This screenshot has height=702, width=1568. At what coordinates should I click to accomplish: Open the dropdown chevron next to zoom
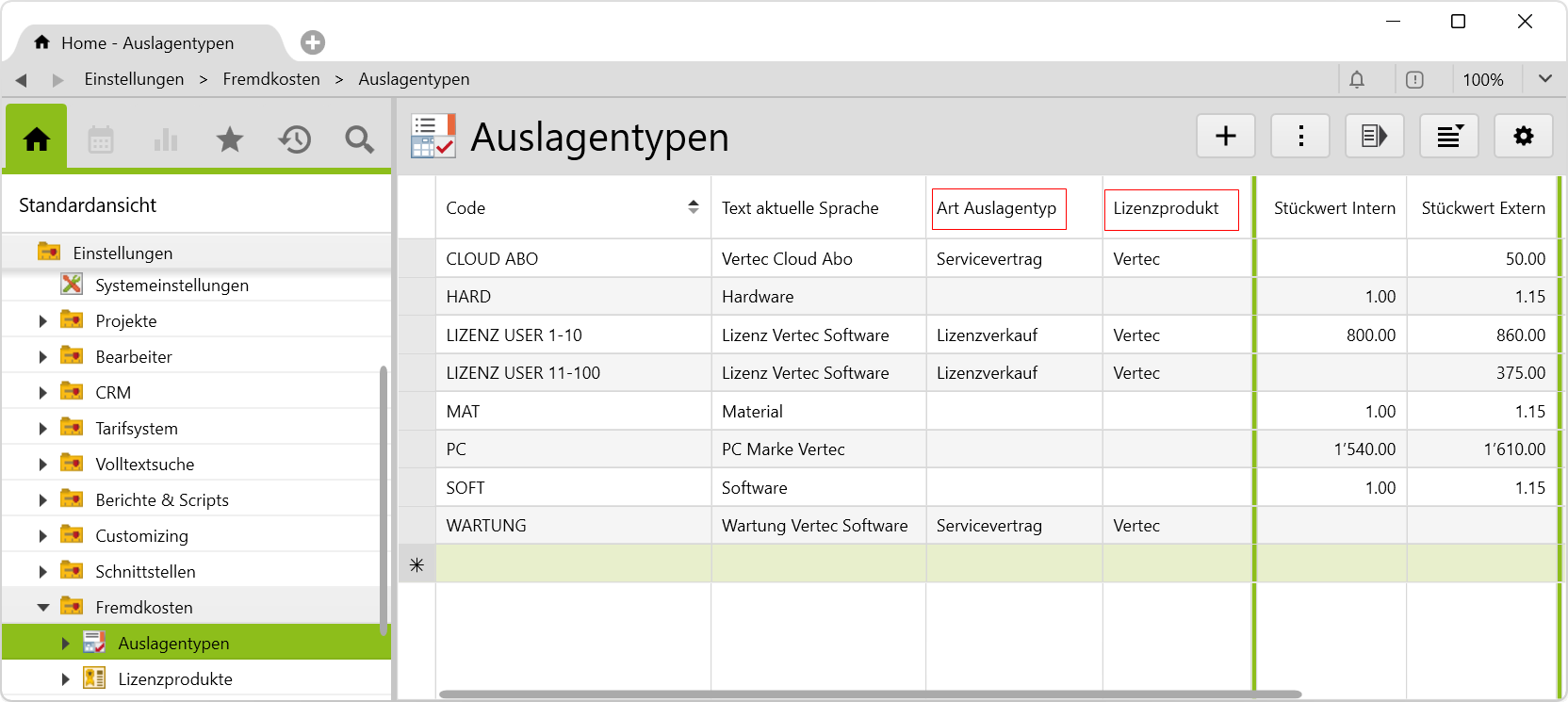pyautogui.click(x=1545, y=79)
